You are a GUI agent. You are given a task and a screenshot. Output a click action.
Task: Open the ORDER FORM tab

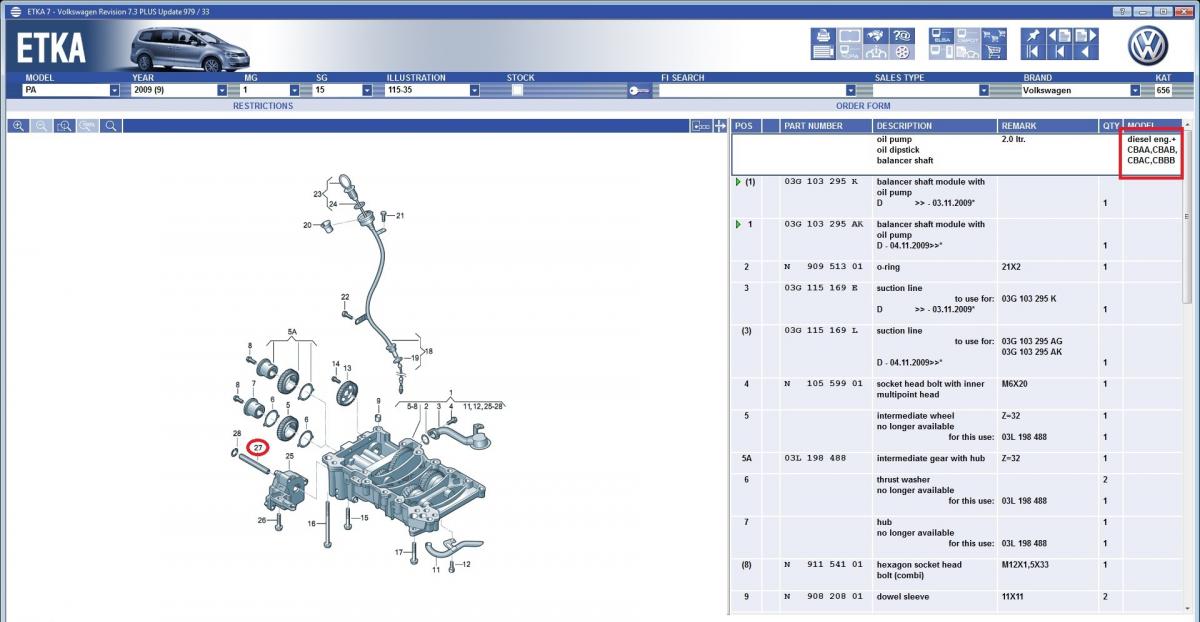(863, 105)
